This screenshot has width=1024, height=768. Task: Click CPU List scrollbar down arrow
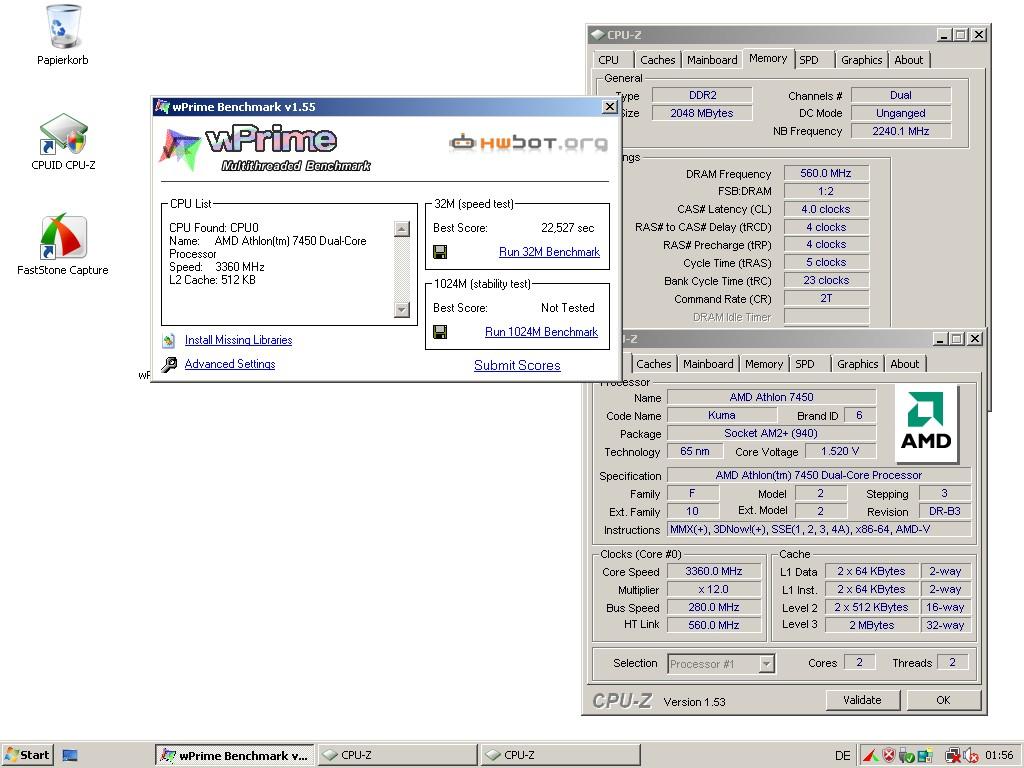pyautogui.click(x=402, y=310)
